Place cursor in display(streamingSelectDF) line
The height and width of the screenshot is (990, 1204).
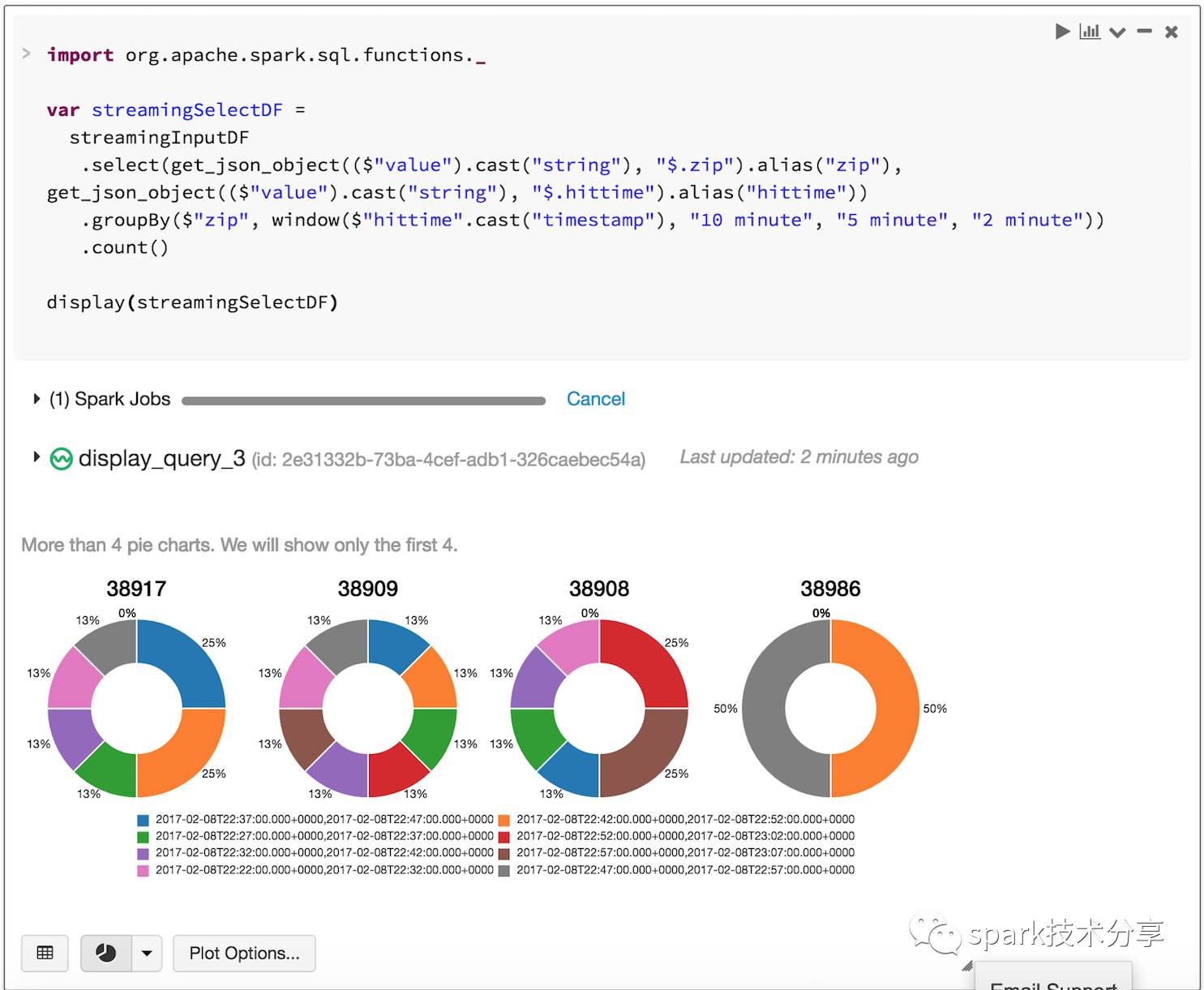pyautogui.click(x=192, y=302)
